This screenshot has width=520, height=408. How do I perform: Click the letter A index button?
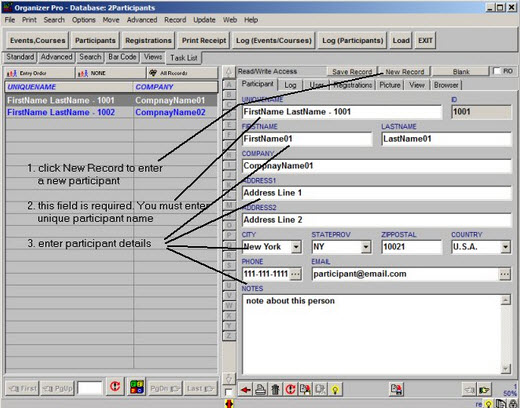pyautogui.click(x=229, y=84)
